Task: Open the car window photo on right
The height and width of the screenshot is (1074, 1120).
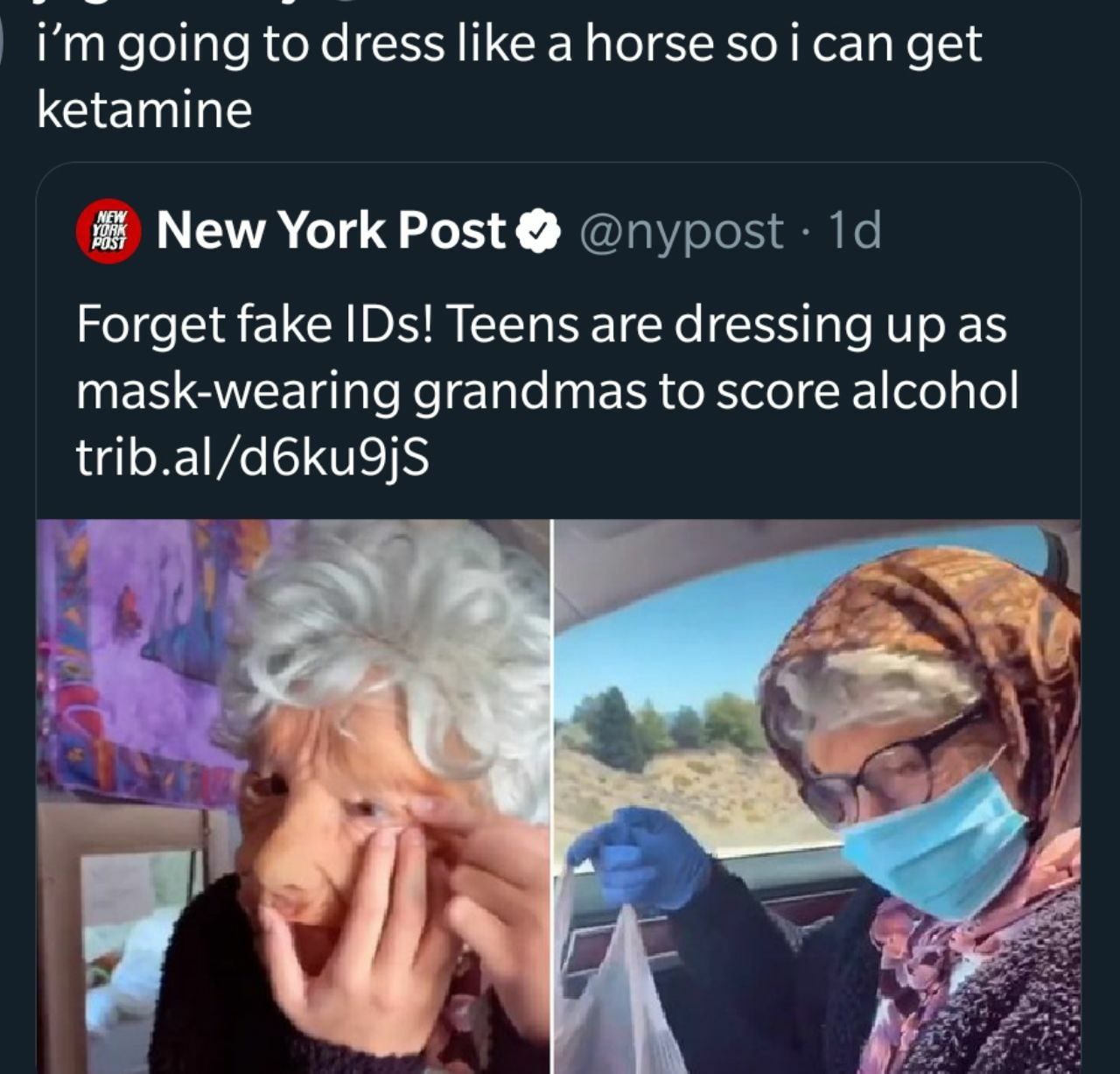Action: click(x=818, y=797)
